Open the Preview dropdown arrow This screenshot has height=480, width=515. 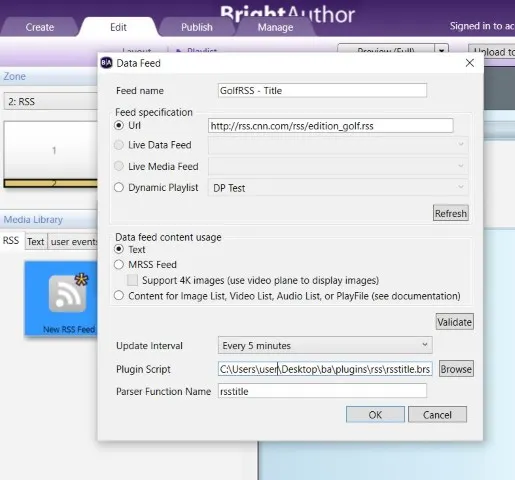point(442,50)
